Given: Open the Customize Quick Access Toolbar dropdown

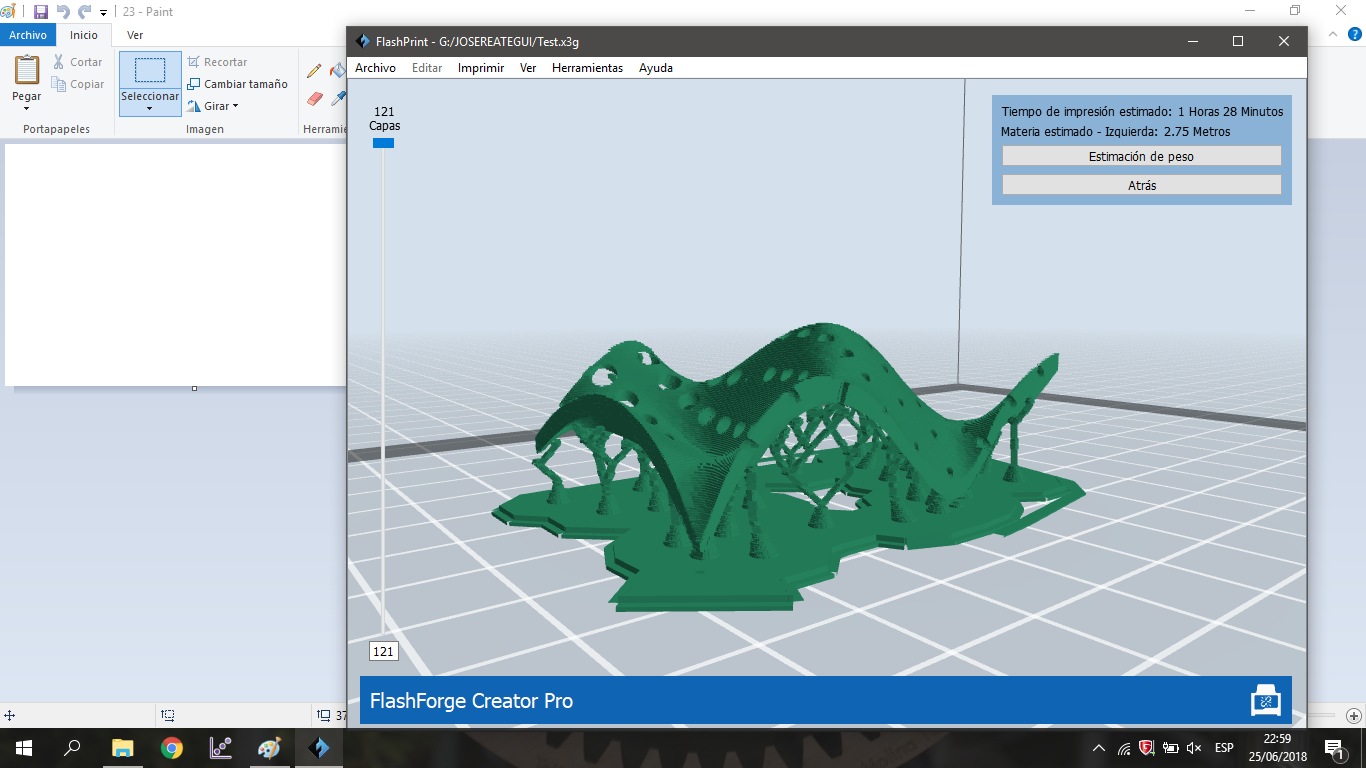Looking at the screenshot, I should coord(103,13).
